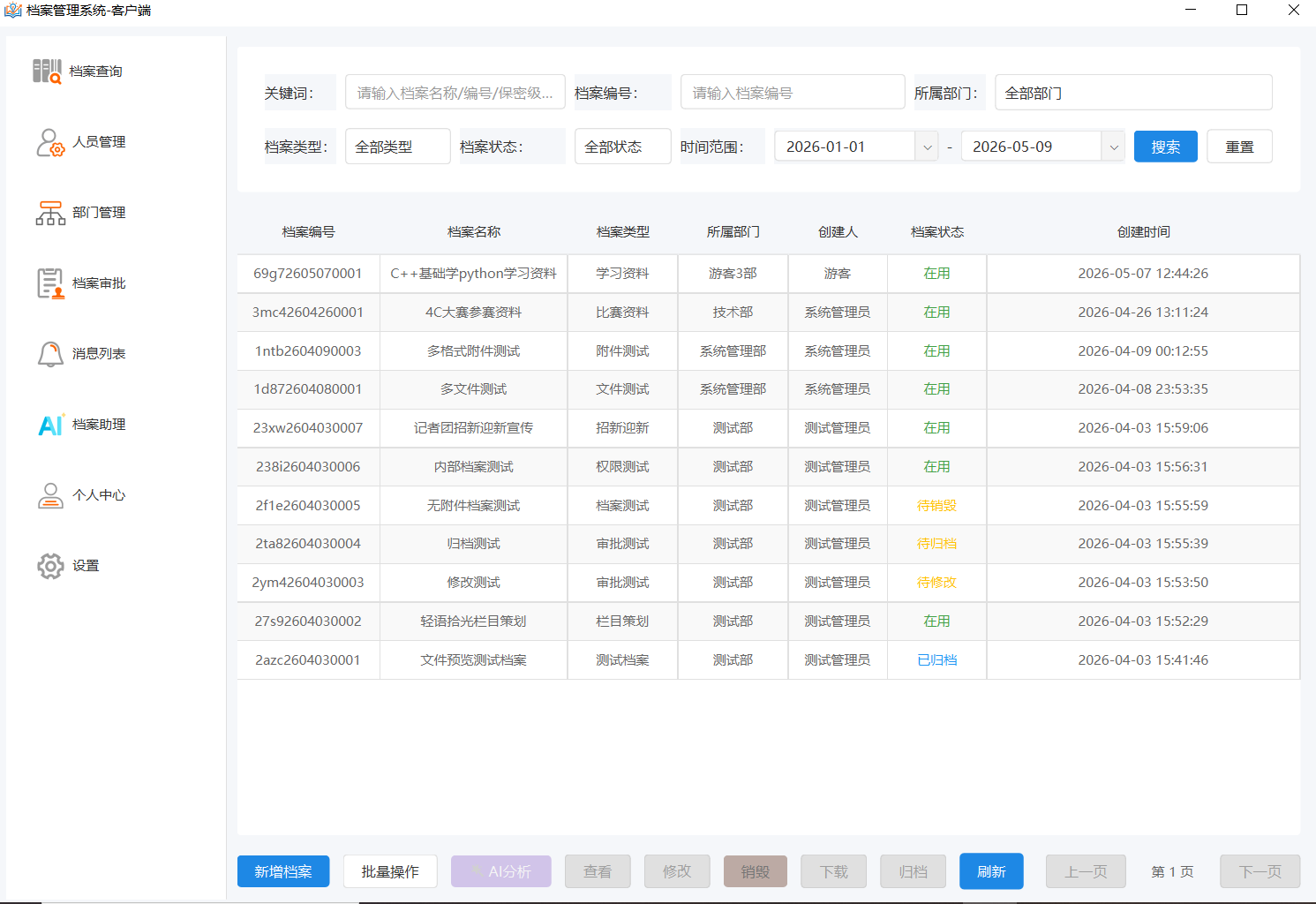Viewport: 1316px width, 904px height.
Task: Select the 文件预览测试档案 archive name
Action: point(473,660)
